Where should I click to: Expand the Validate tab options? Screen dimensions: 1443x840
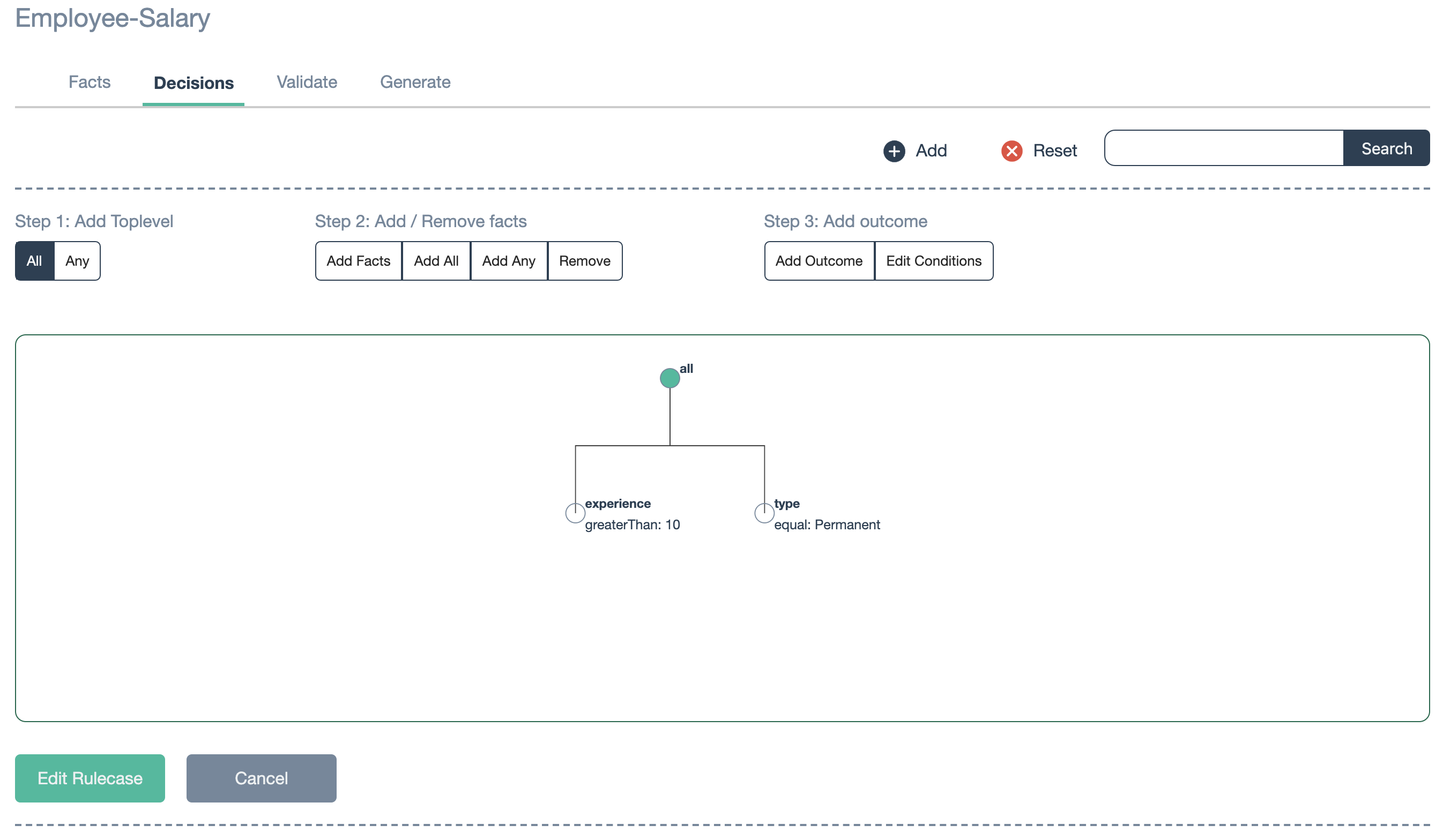pyautogui.click(x=306, y=82)
